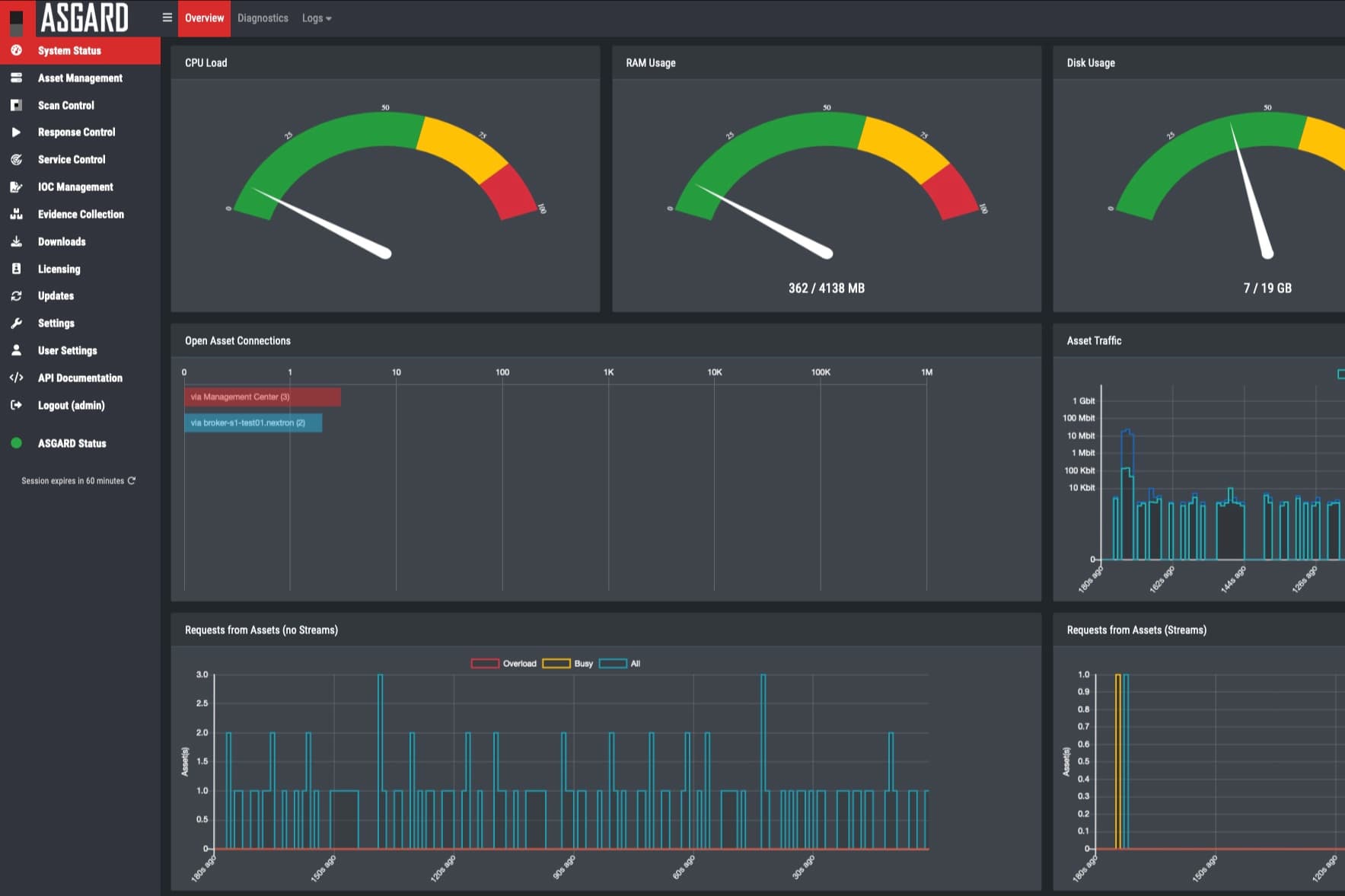Toggle the Asset Traffic legend square
1345x896 pixels.
[x=1341, y=374]
